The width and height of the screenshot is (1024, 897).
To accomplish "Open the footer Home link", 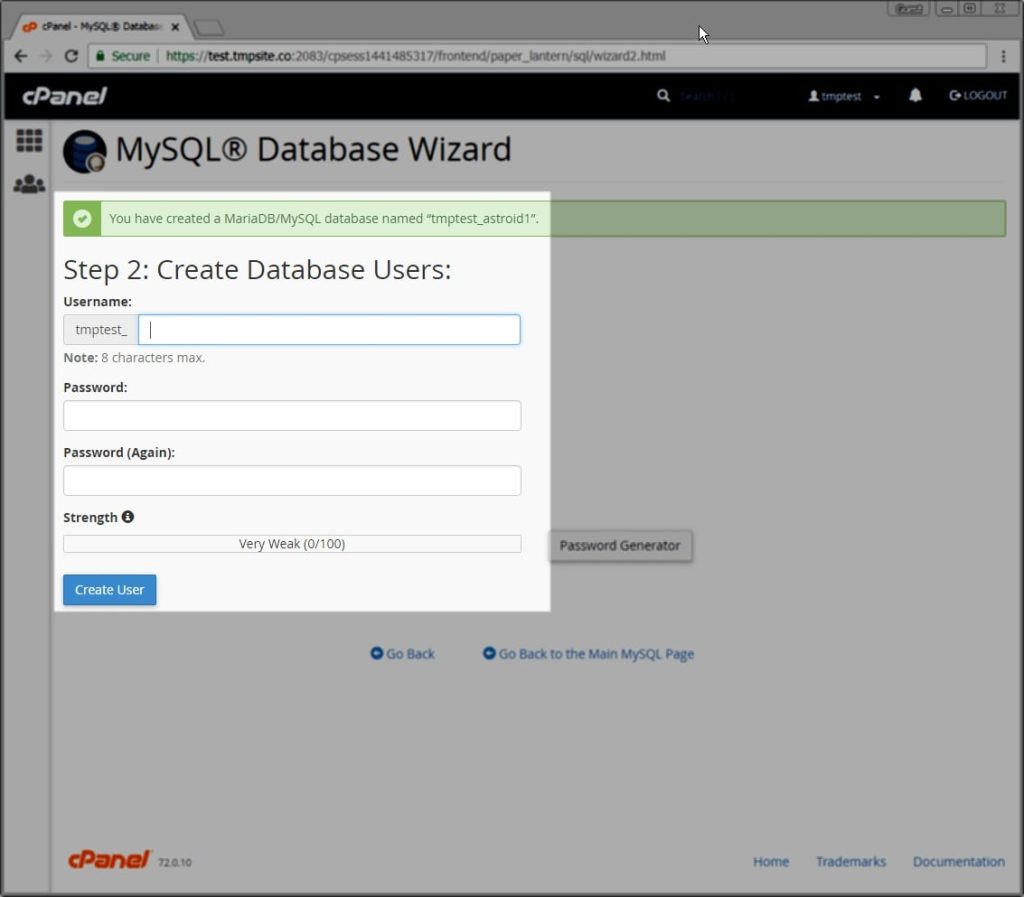I will point(771,861).
